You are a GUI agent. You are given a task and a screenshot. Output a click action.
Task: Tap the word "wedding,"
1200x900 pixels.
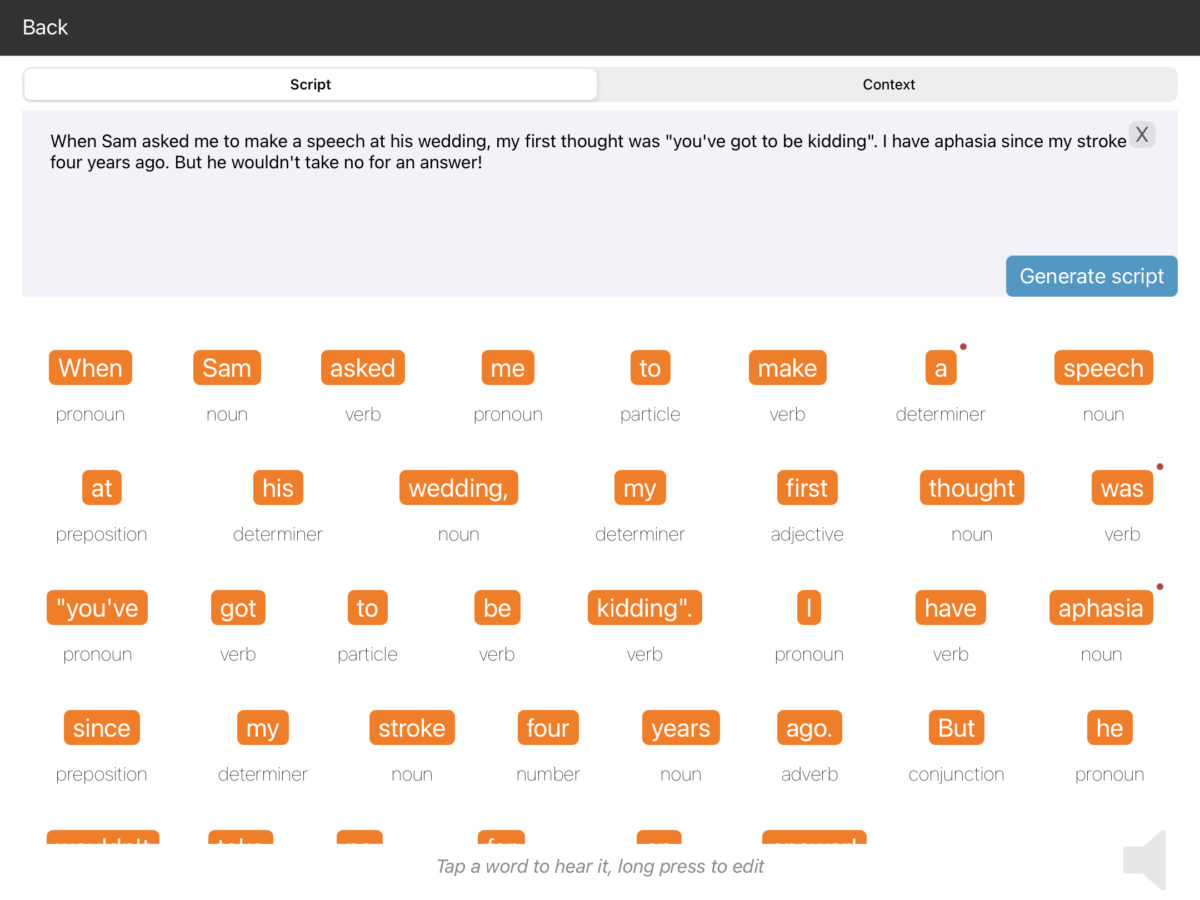tap(458, 488)
